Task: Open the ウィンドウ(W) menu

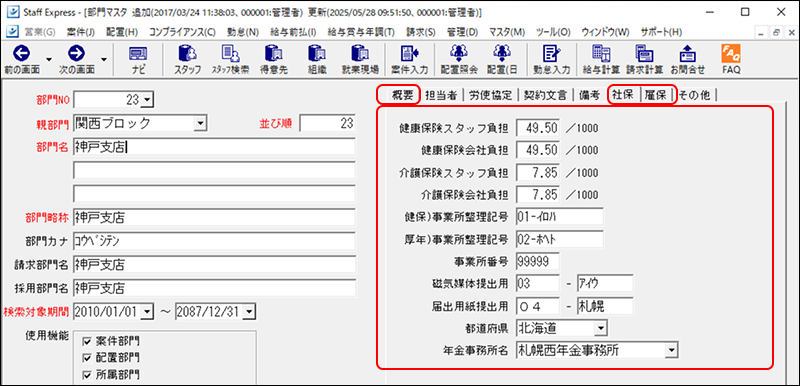Action: tap(605, 32)
